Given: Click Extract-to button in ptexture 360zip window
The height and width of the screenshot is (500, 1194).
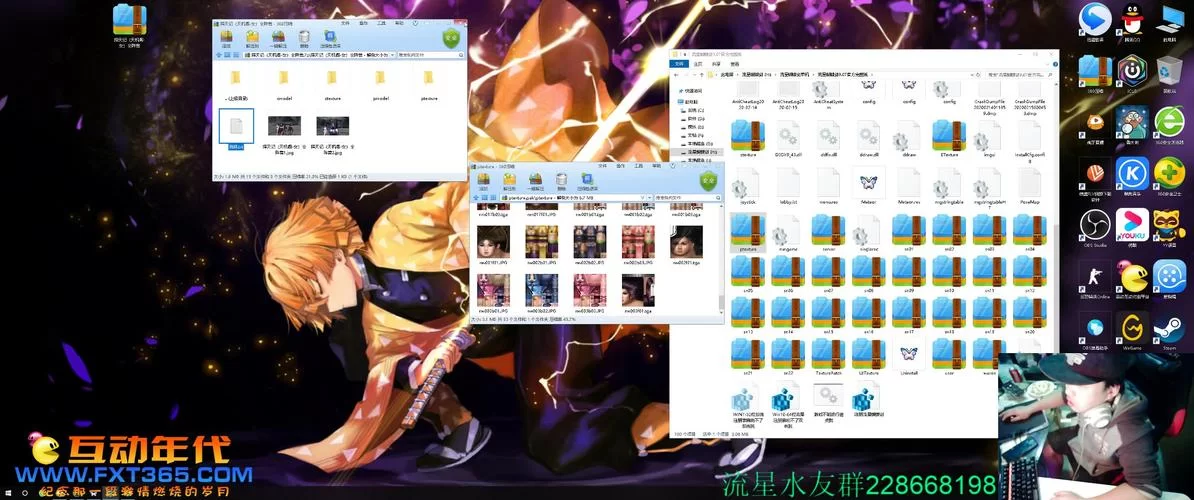Looking at the screenshot, I should pyautogui.click(x=509, y=182).
